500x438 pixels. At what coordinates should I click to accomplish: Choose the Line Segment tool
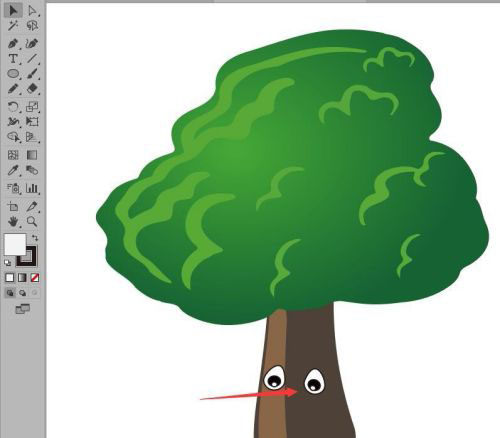pos(32,59)
